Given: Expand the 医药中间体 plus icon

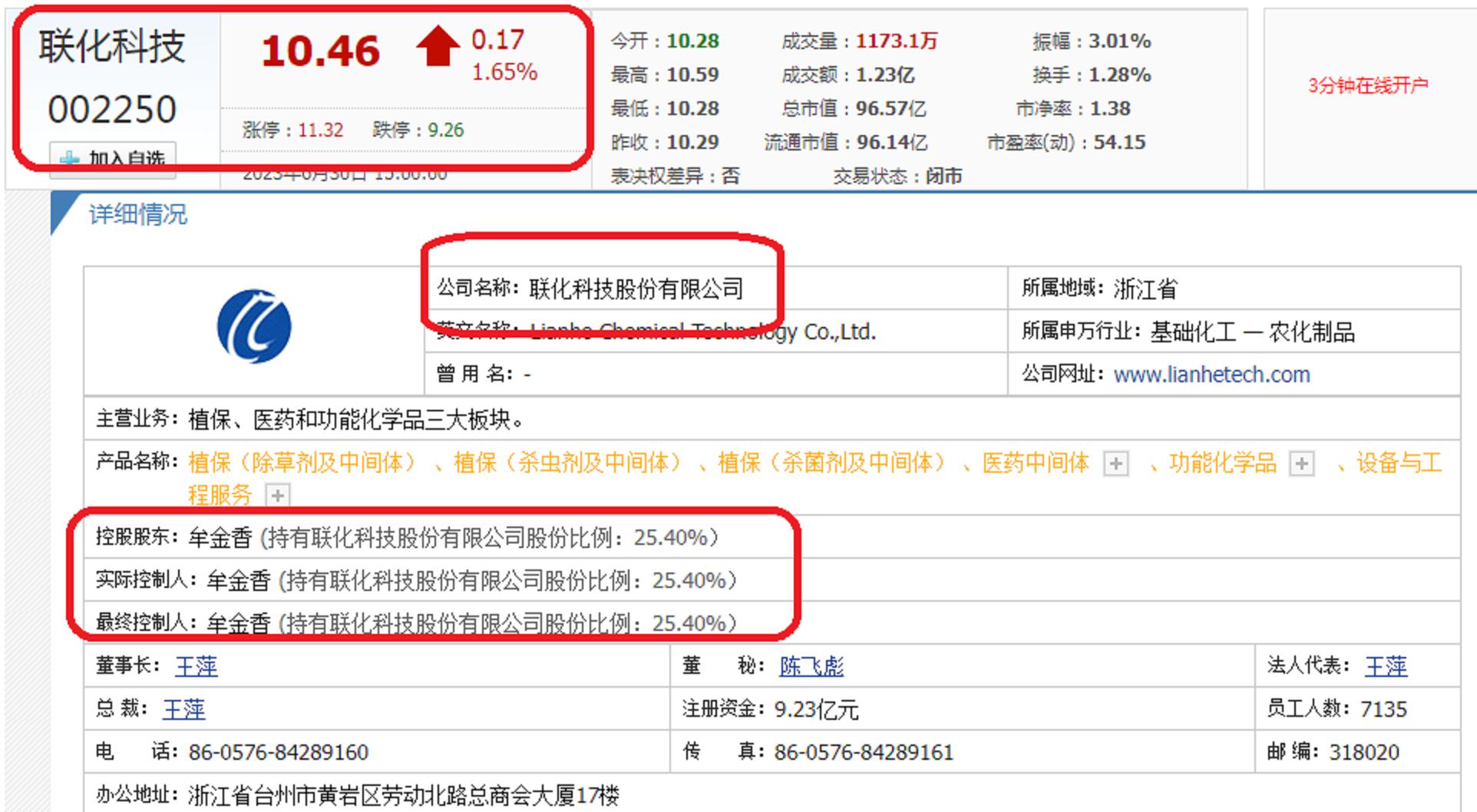Looking at the screenshot, I should [1115, 464].
